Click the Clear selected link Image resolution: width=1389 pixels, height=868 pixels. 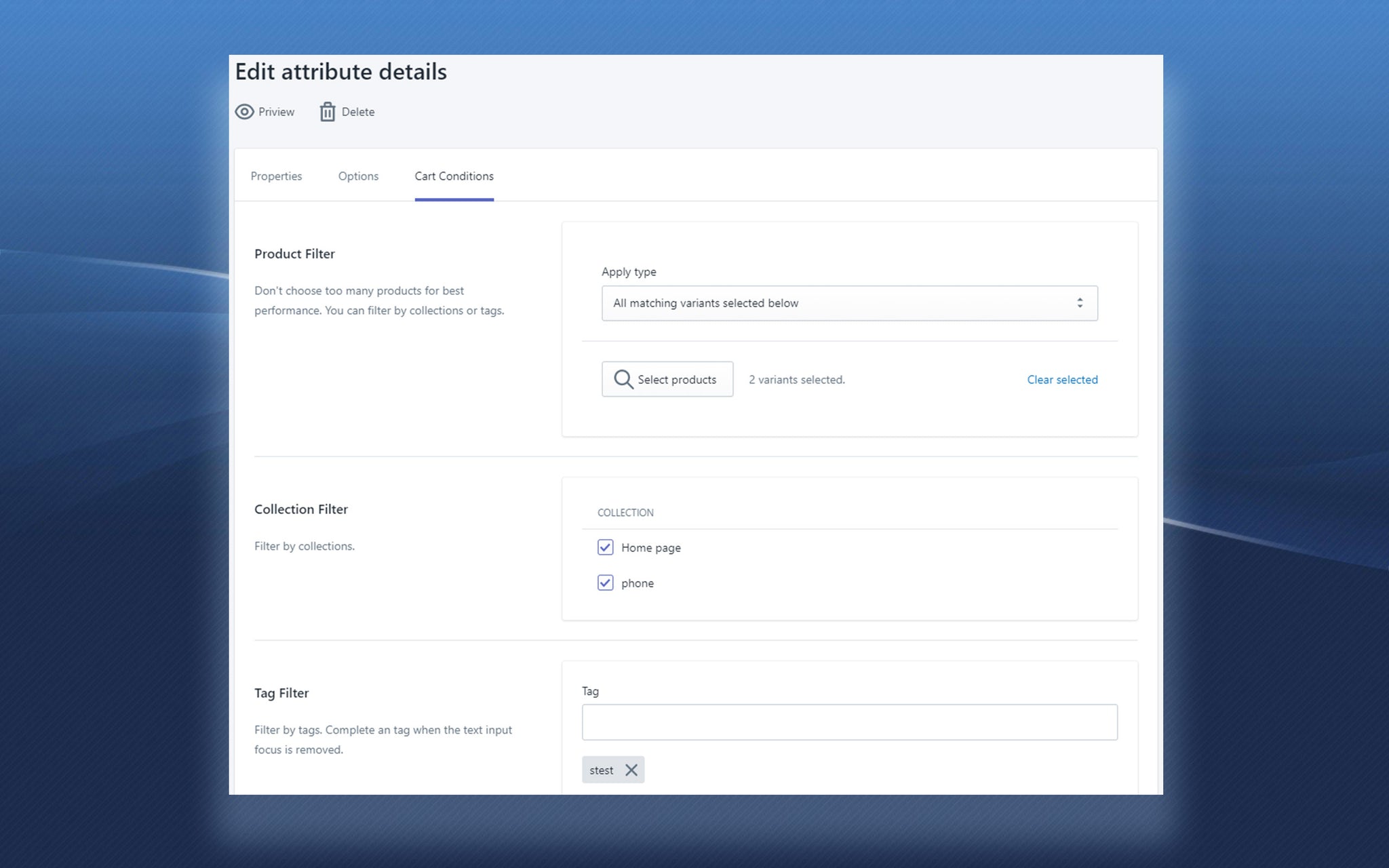point(1061,380)
